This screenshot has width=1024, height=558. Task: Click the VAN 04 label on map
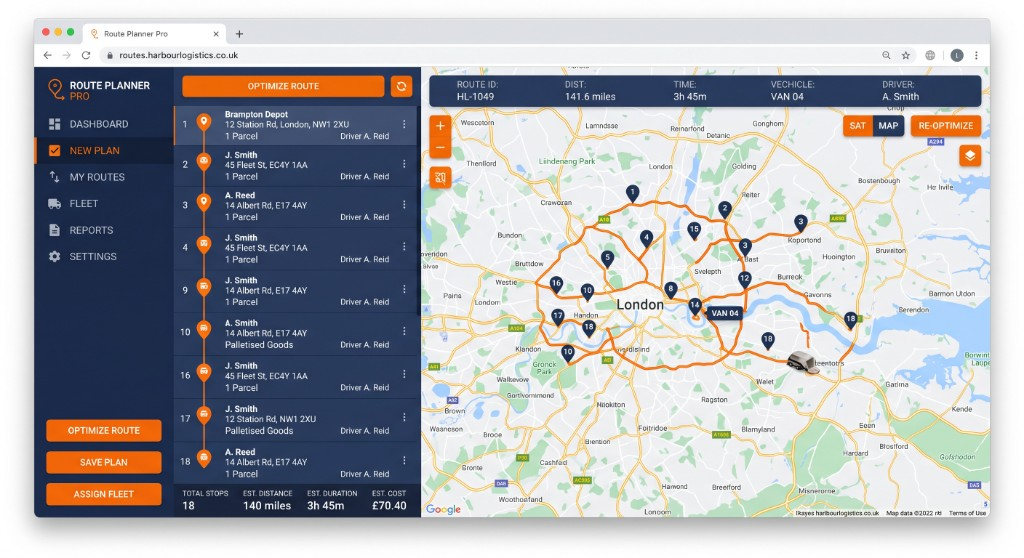(x=725, y=313)
